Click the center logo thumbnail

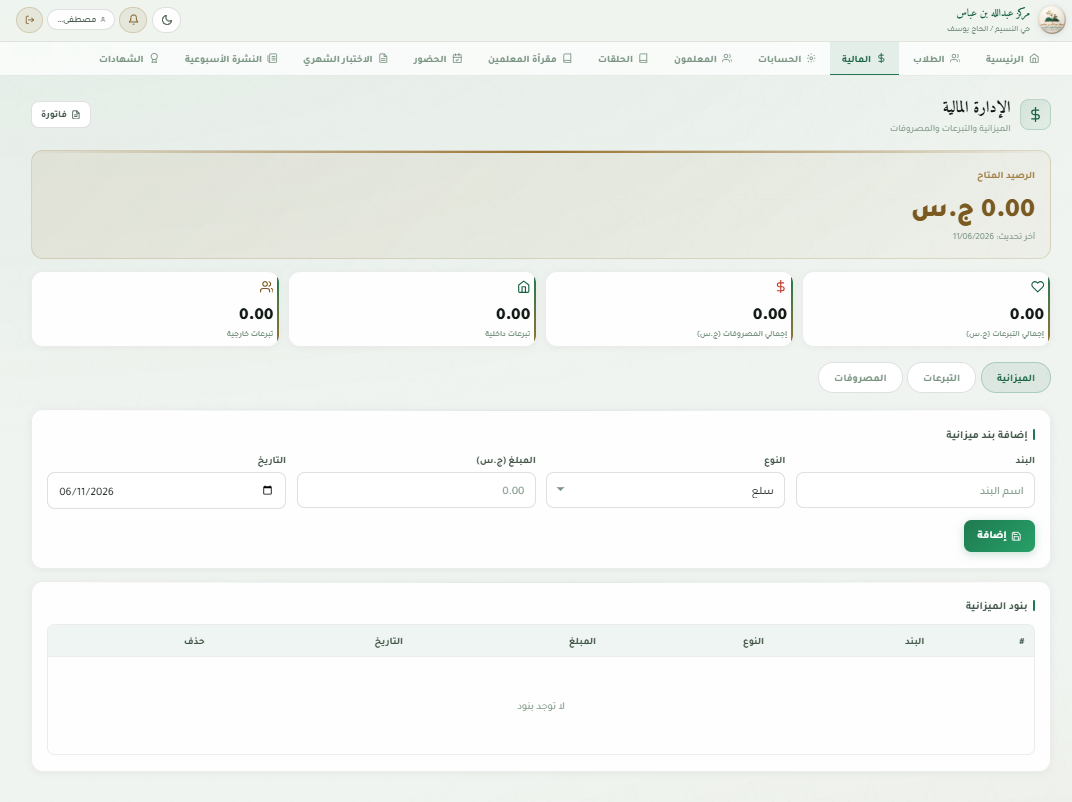(1051, 20)
